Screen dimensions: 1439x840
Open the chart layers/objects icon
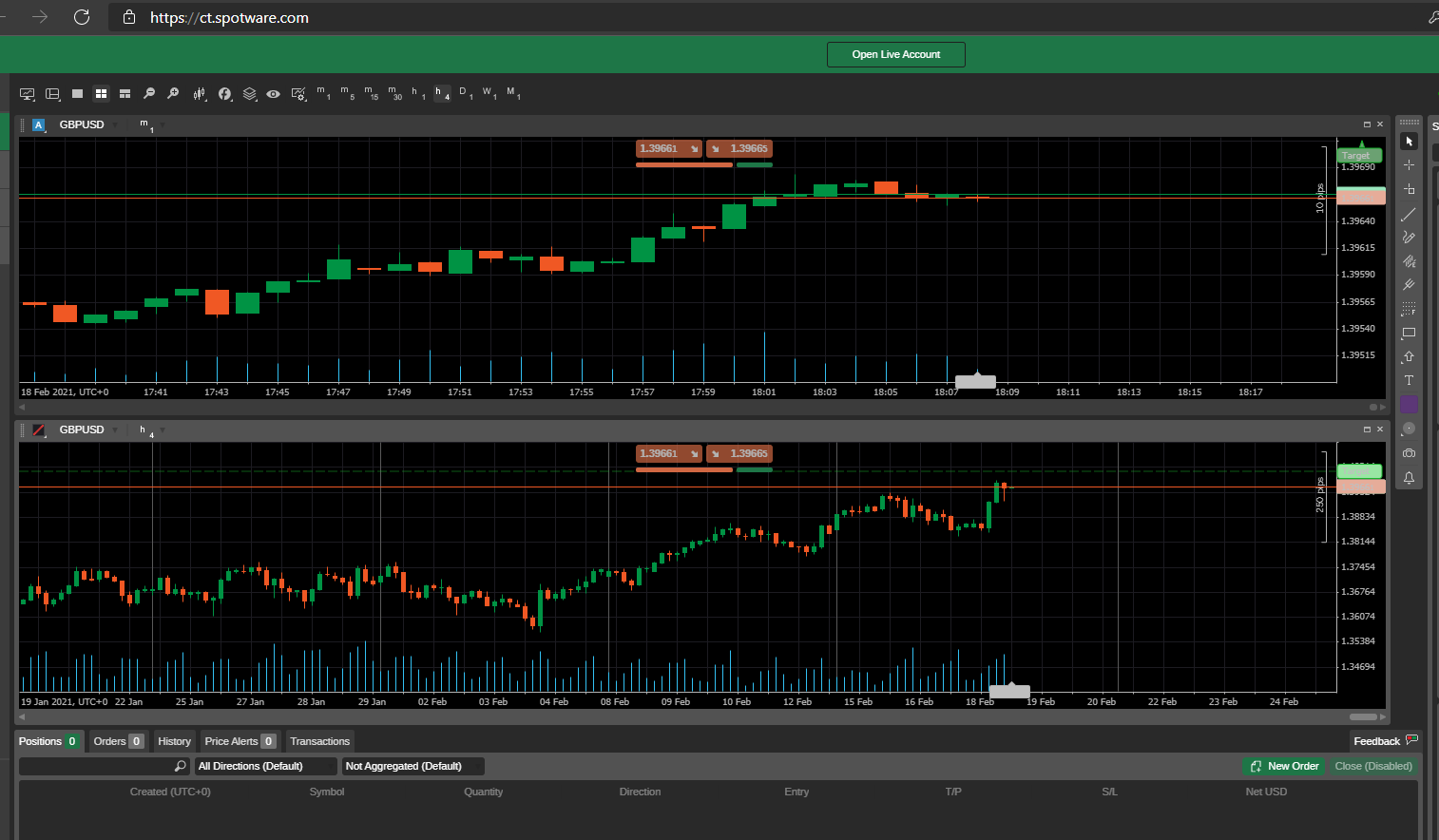tap(250, 94)
